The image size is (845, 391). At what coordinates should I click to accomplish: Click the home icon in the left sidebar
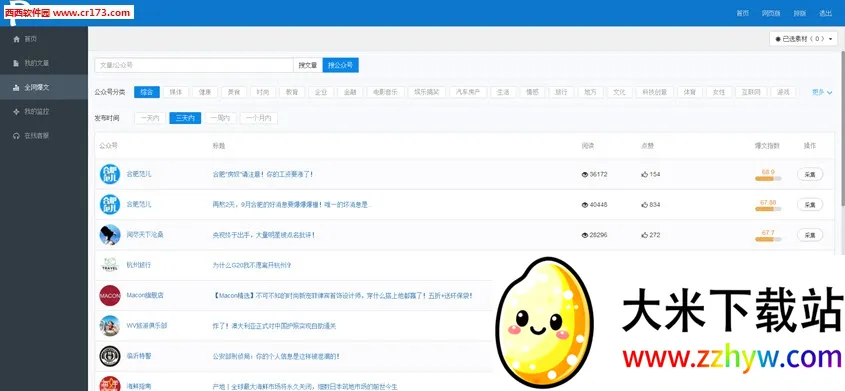pos(16,39)
